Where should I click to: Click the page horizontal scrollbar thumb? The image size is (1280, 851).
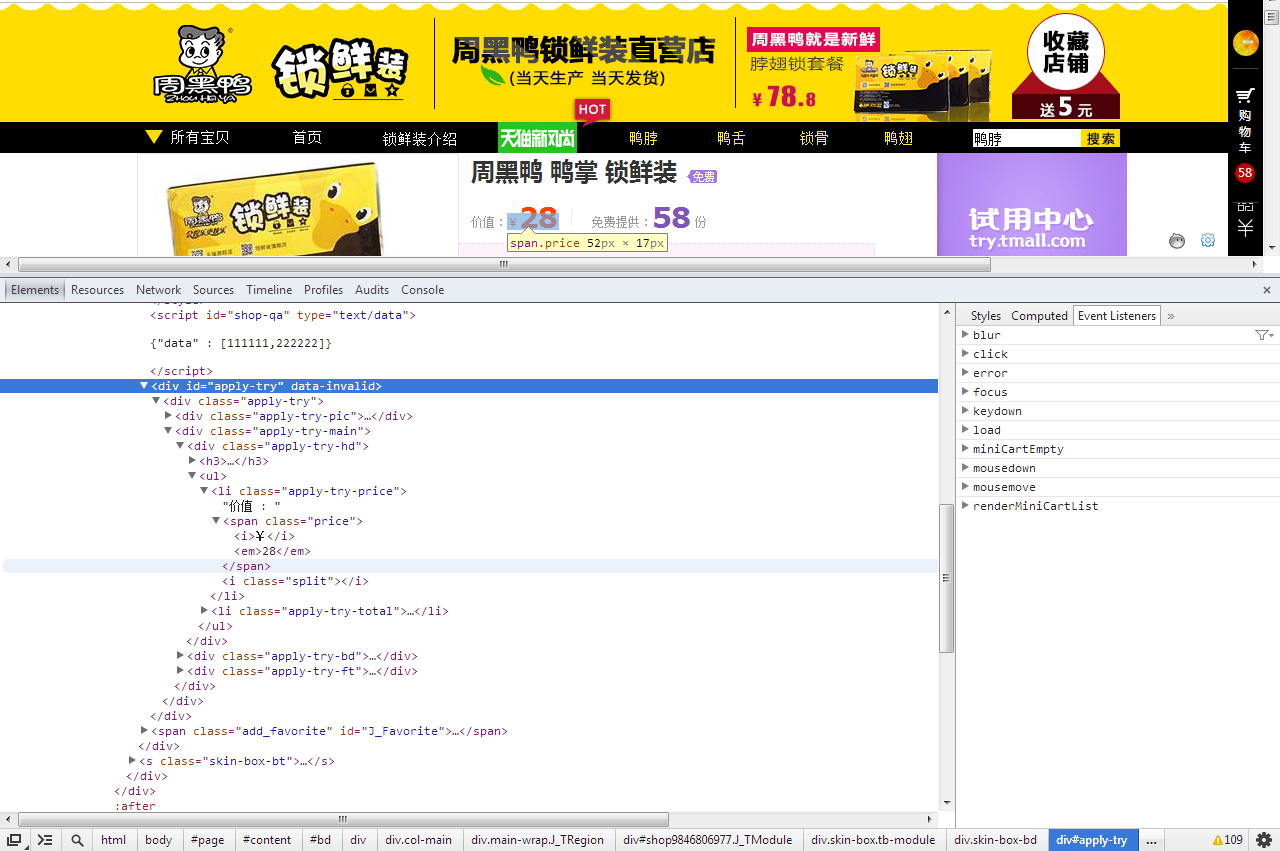click(504, 265)
